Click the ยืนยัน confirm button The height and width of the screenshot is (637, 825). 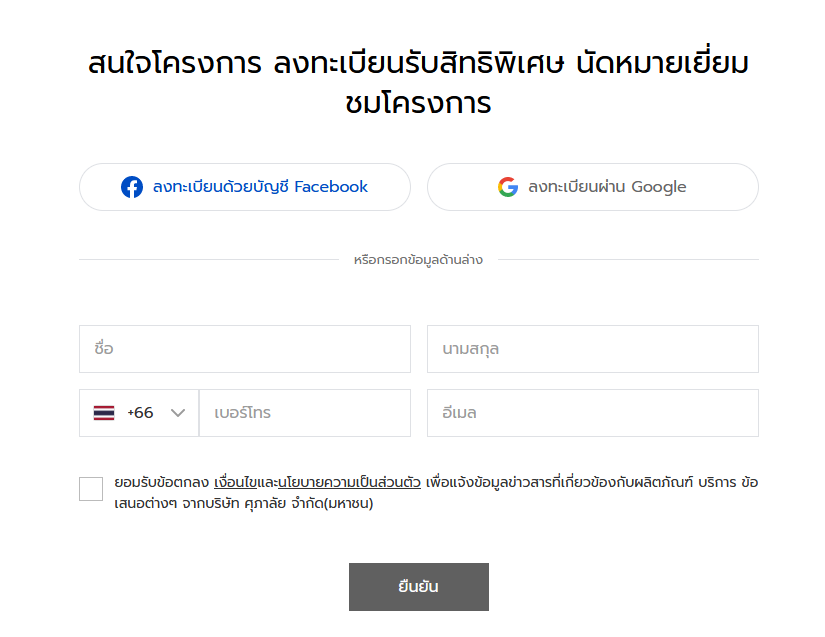click(x=419, y=587)
